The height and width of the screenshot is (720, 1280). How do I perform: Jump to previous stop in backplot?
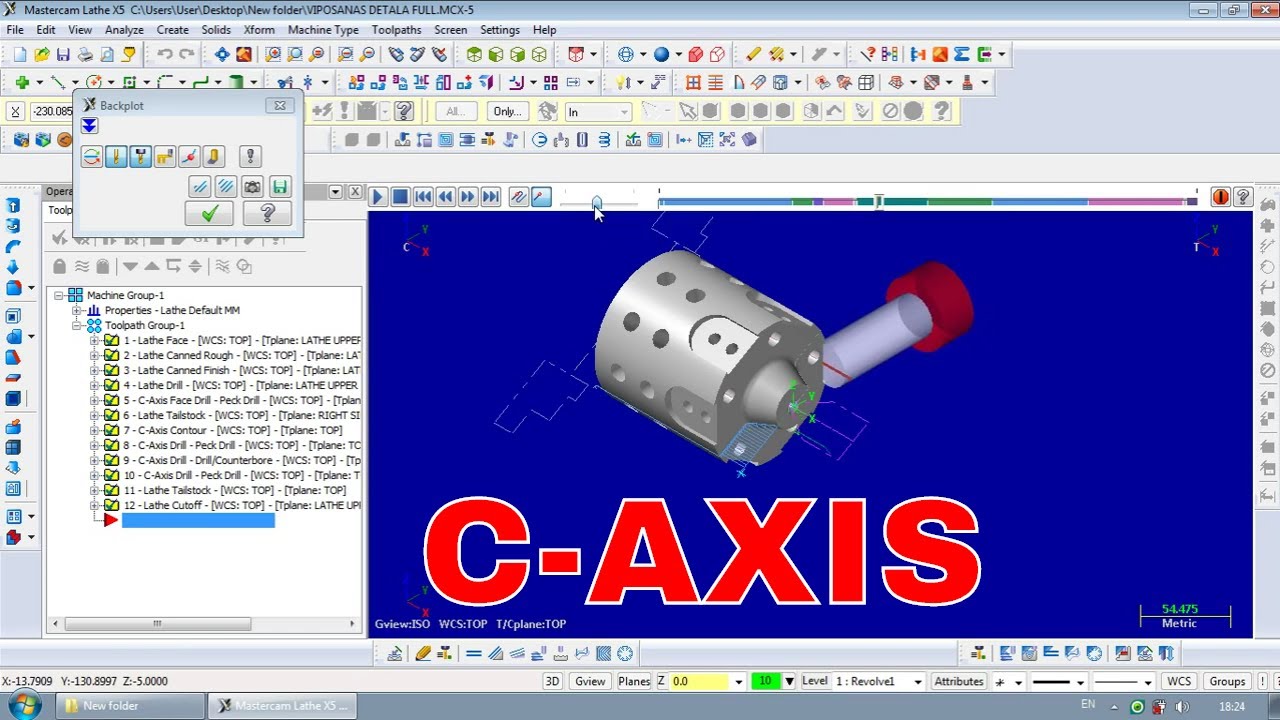(423, 197)
